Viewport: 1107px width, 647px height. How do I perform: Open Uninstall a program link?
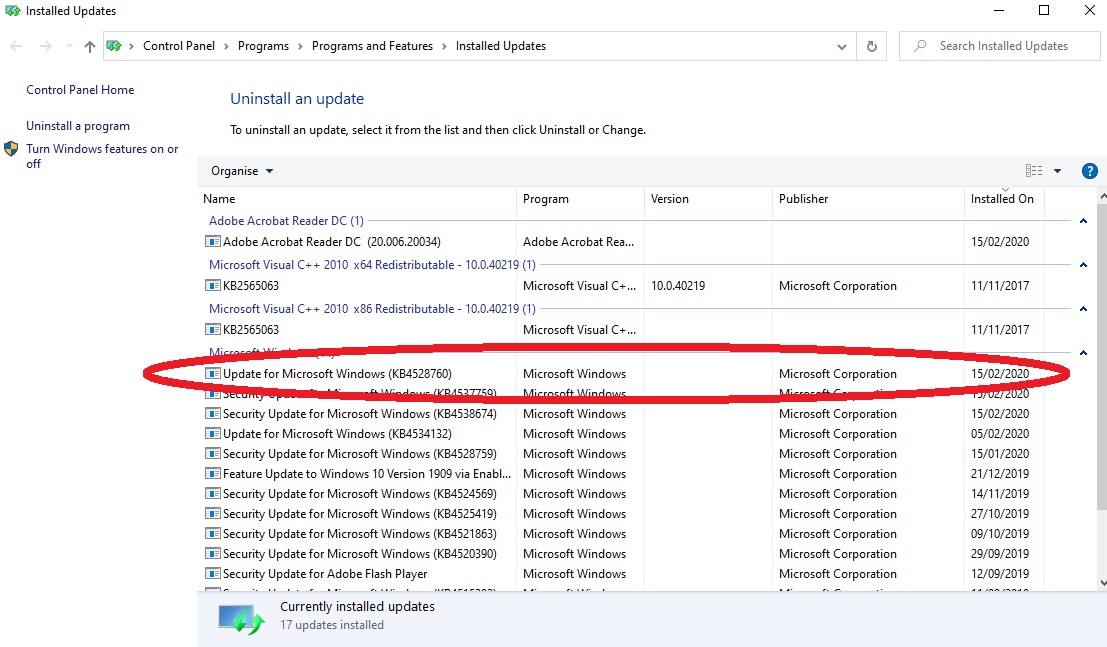click(x=78, y=126)
